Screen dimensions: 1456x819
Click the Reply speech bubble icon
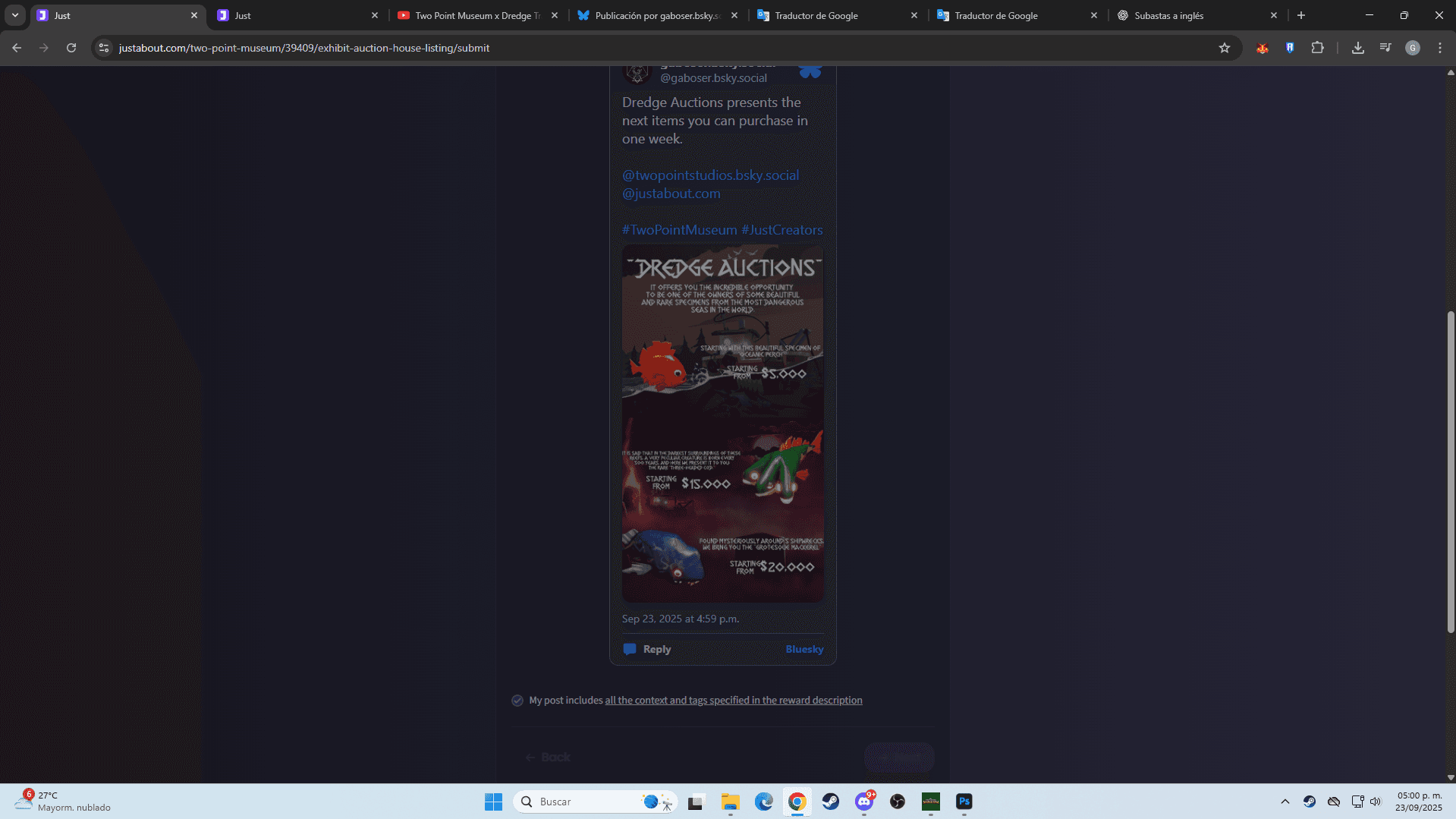[x=630, y=649]
